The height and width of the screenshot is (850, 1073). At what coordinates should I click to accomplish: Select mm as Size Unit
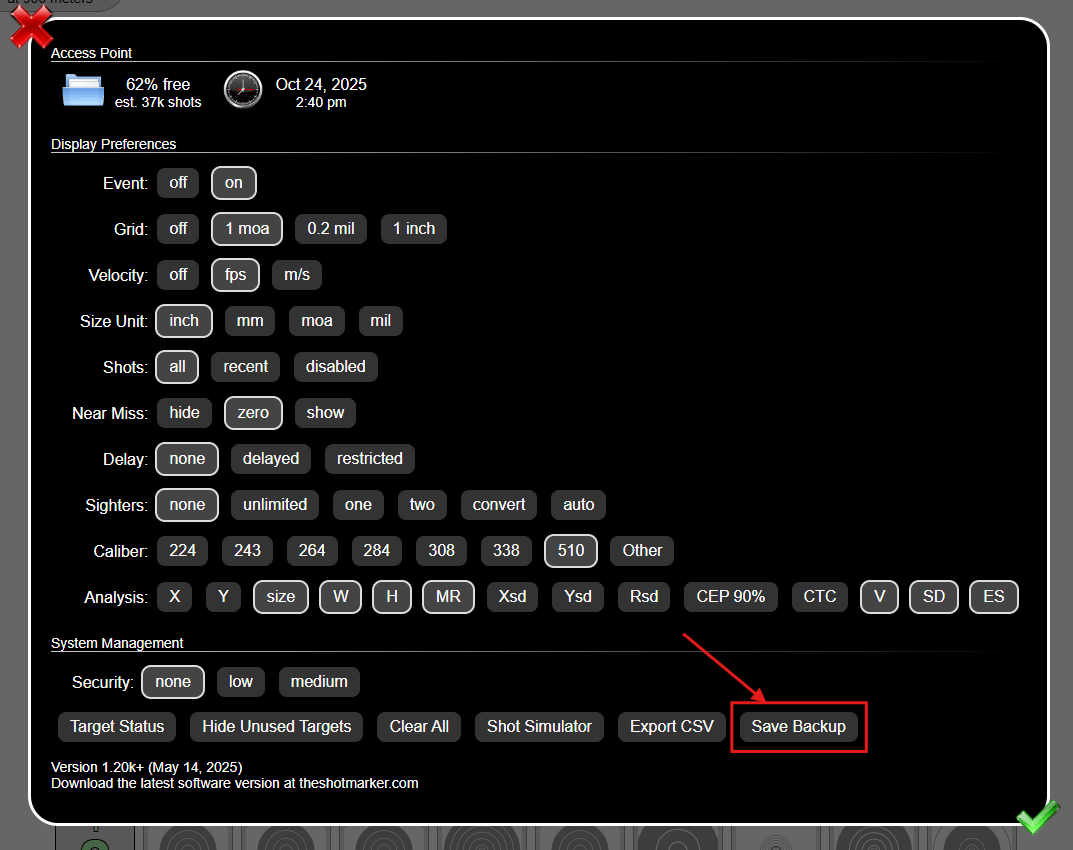pos(250,321)
